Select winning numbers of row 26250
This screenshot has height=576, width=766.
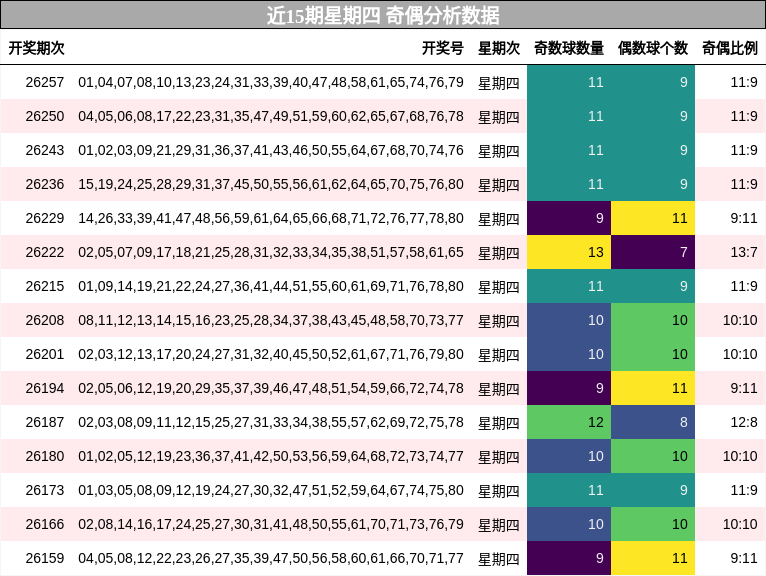[271, 116]
